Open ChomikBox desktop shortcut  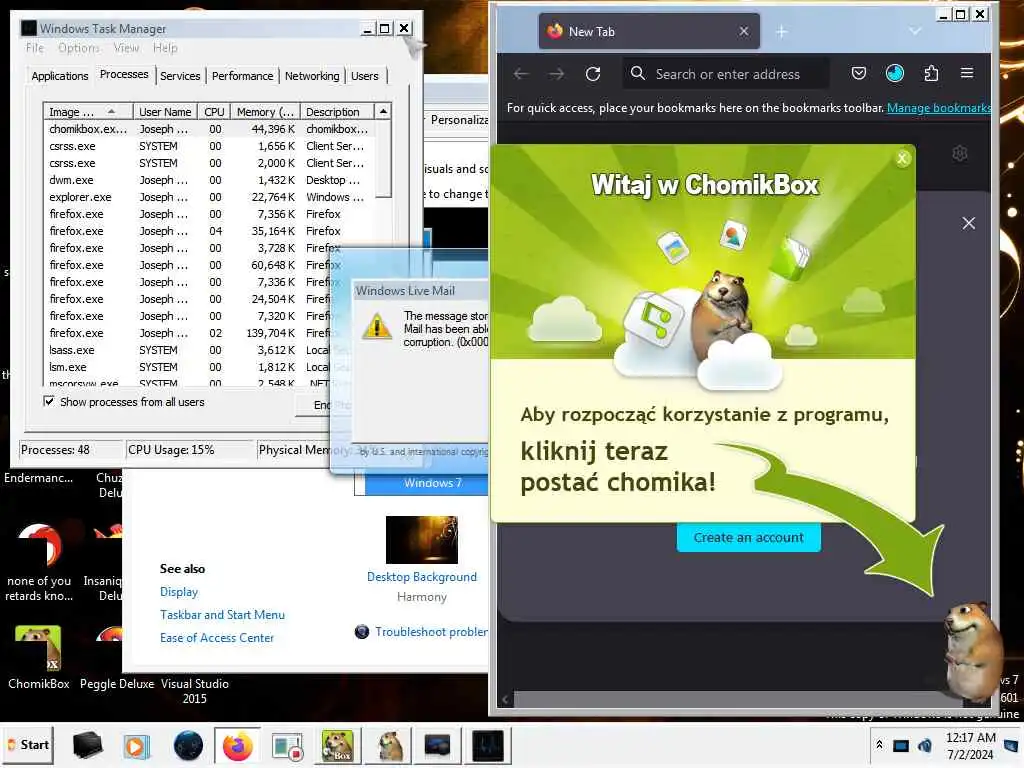39,656
